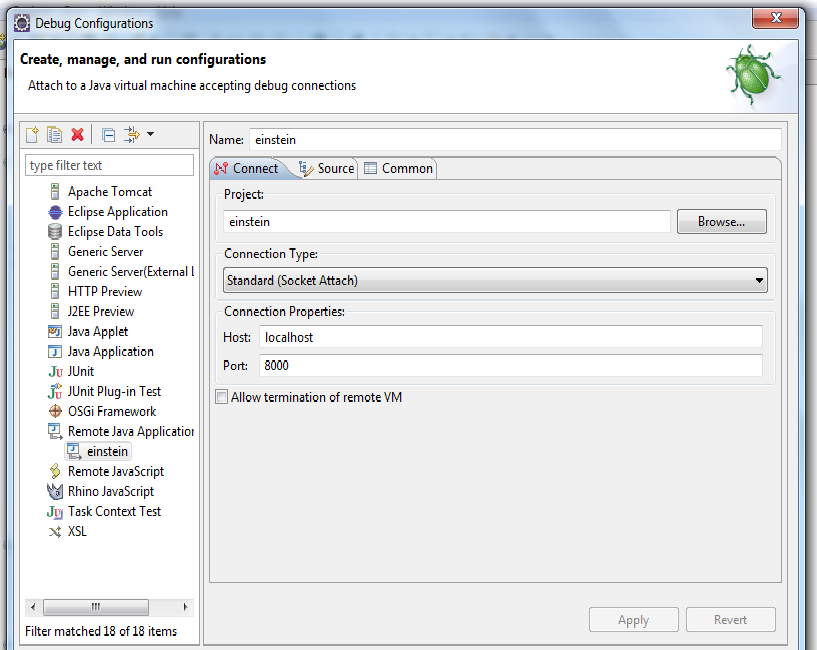This screenshot has width=817, height=650.
Task: Click the Eclipse Data Tools database icon
Action: click(x=55, y=231)
